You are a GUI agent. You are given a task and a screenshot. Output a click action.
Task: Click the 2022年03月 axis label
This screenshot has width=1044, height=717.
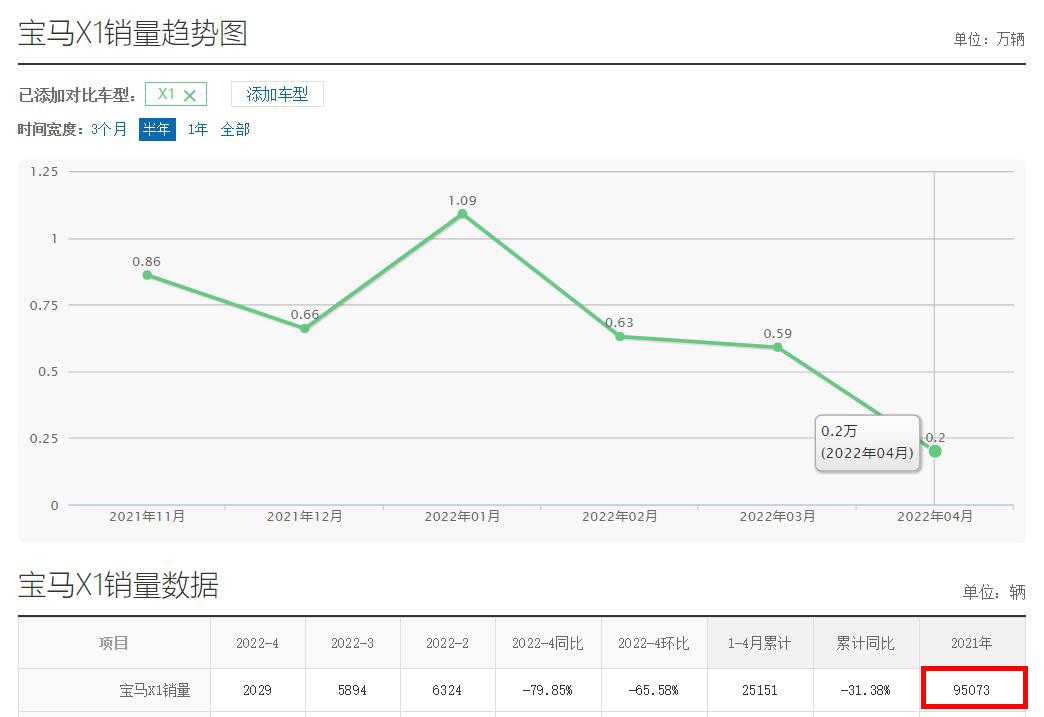point(778,517)
